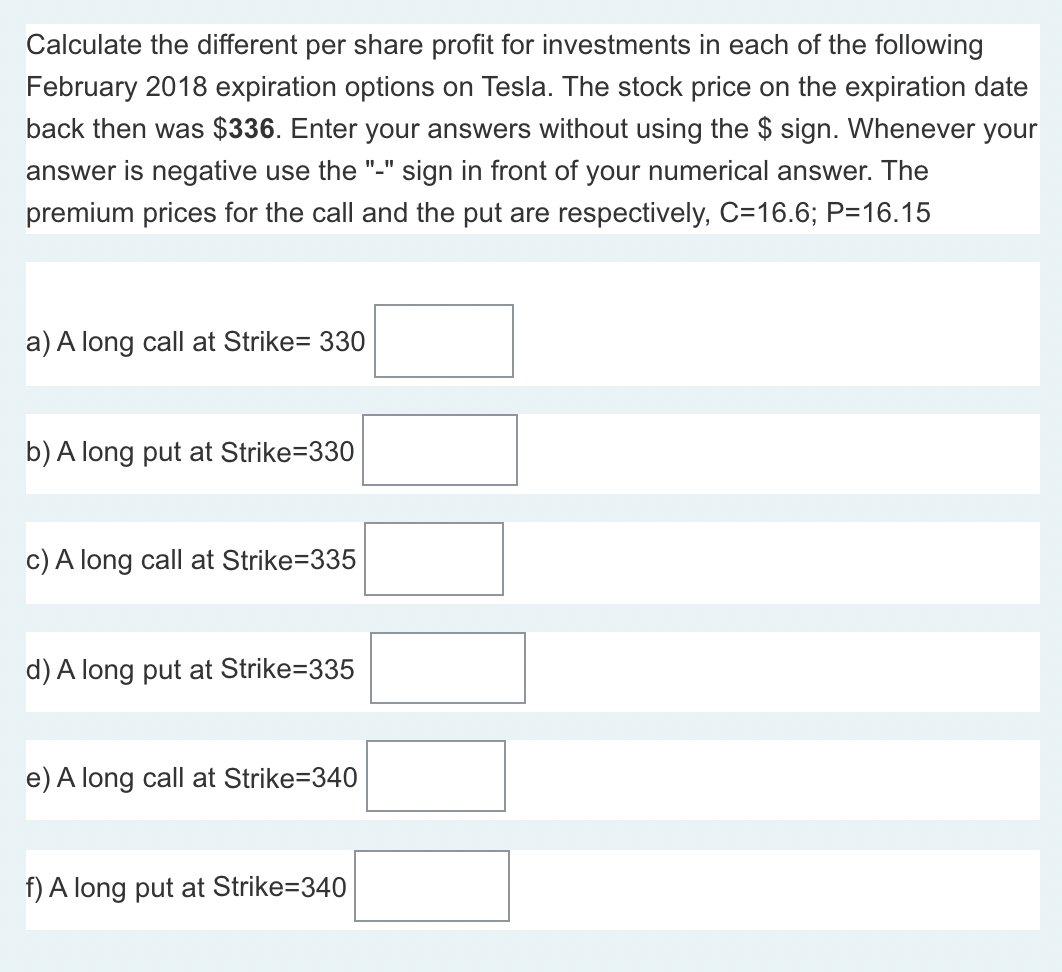The height and width of the screenshot is (972, 1062).
Task: Focus the long put Strike=330 answer field
Action: point(440,450)
